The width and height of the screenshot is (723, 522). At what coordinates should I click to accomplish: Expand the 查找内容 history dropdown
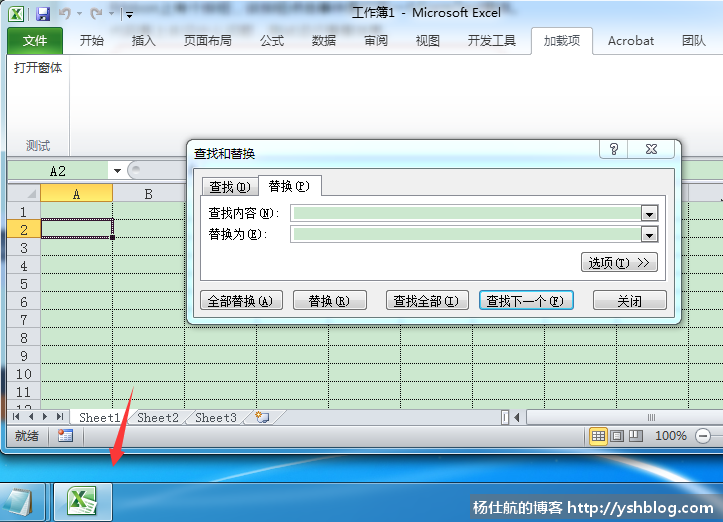point(649,214)
